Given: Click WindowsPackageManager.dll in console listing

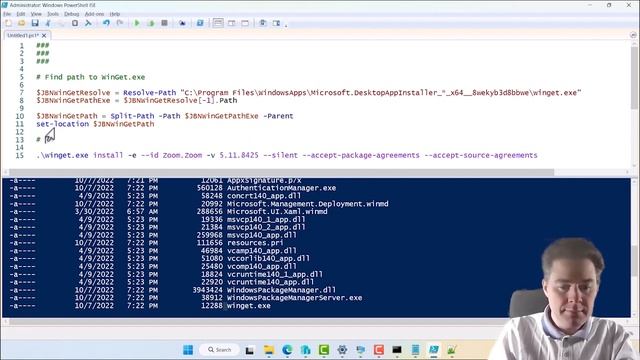Looking at the screenshot, I should coord(281,290).
